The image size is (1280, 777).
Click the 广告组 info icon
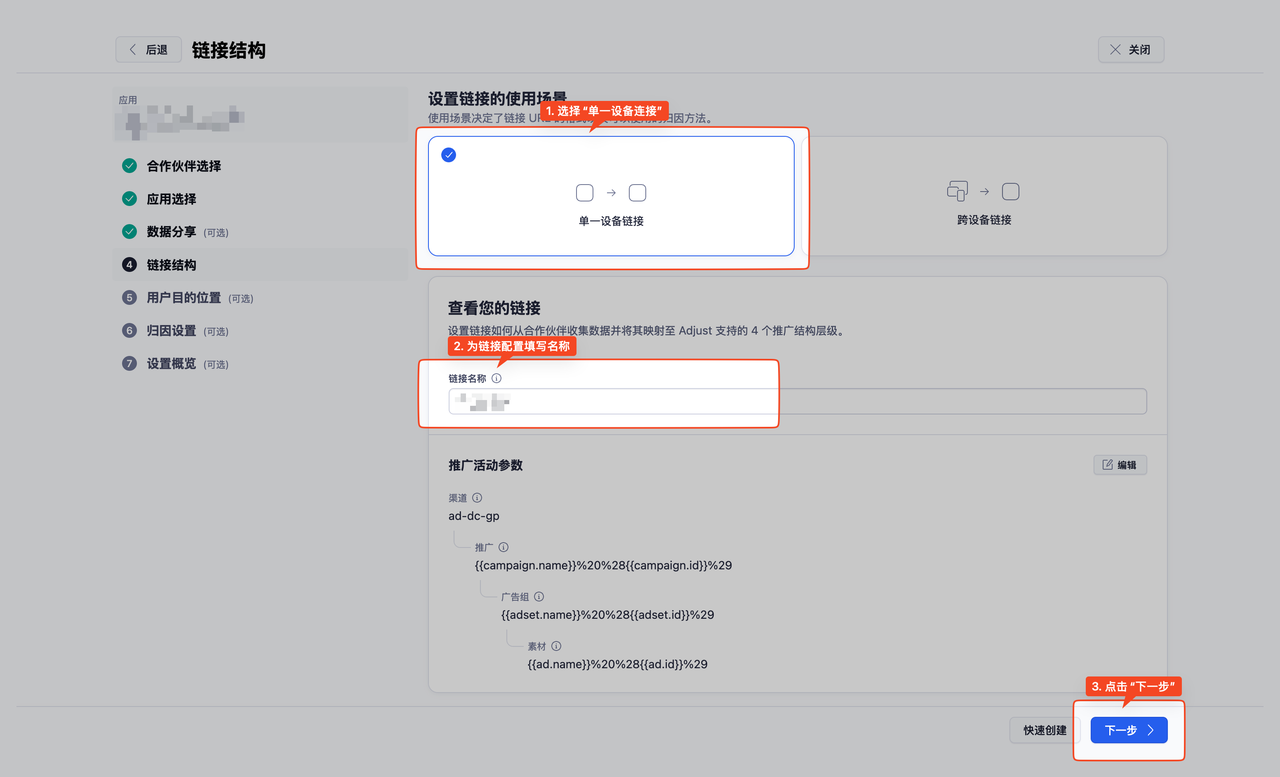[539, 596]
